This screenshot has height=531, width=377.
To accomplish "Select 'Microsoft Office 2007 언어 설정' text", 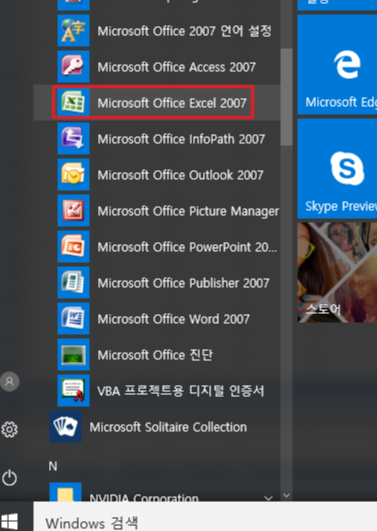I will coord(185,31).
